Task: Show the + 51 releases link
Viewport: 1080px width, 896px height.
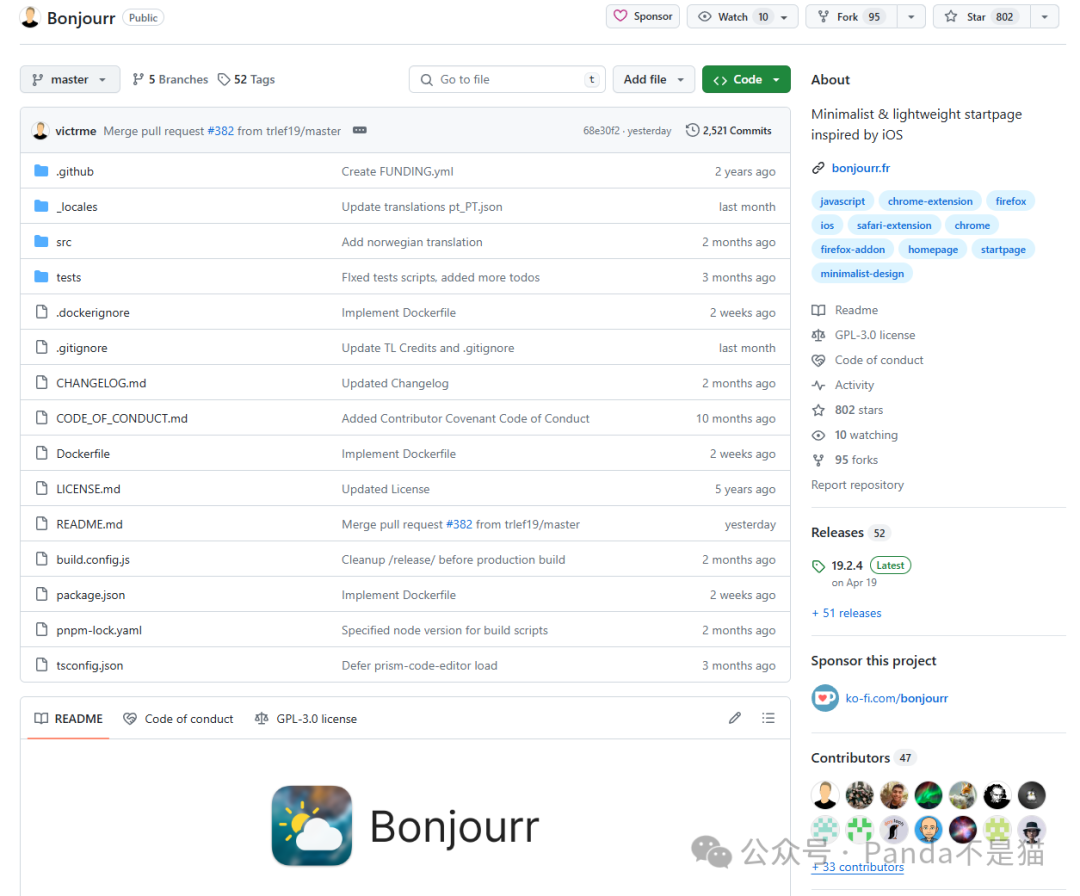Action: [x=847, y=613]
